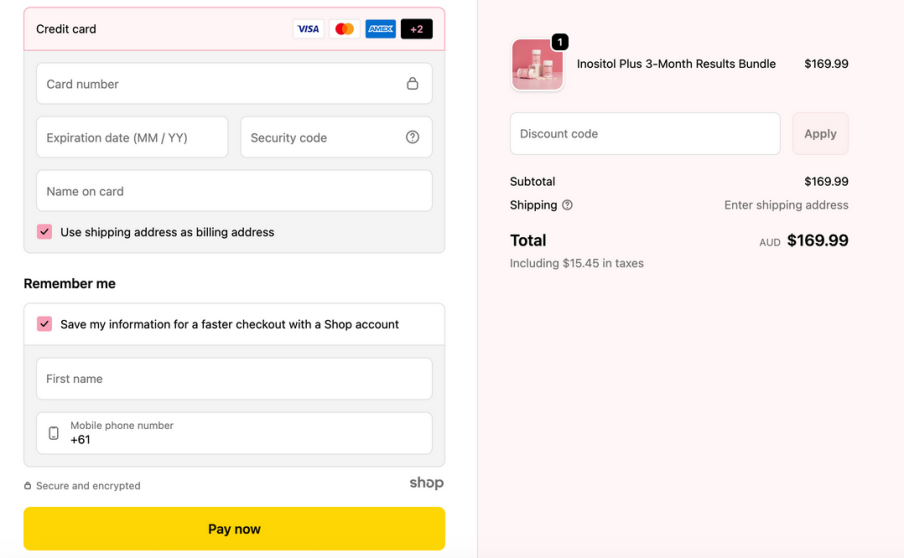Focus the Card number field

tap(220, 84)
